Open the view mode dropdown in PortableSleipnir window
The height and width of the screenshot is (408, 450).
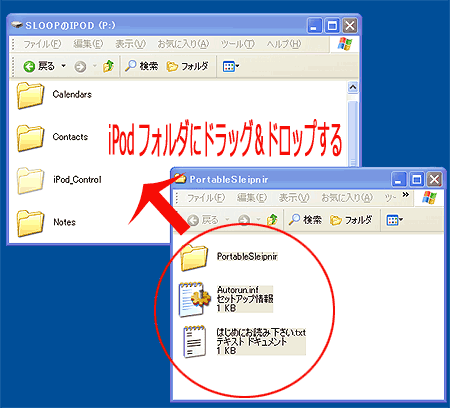(x=394, y=220)
